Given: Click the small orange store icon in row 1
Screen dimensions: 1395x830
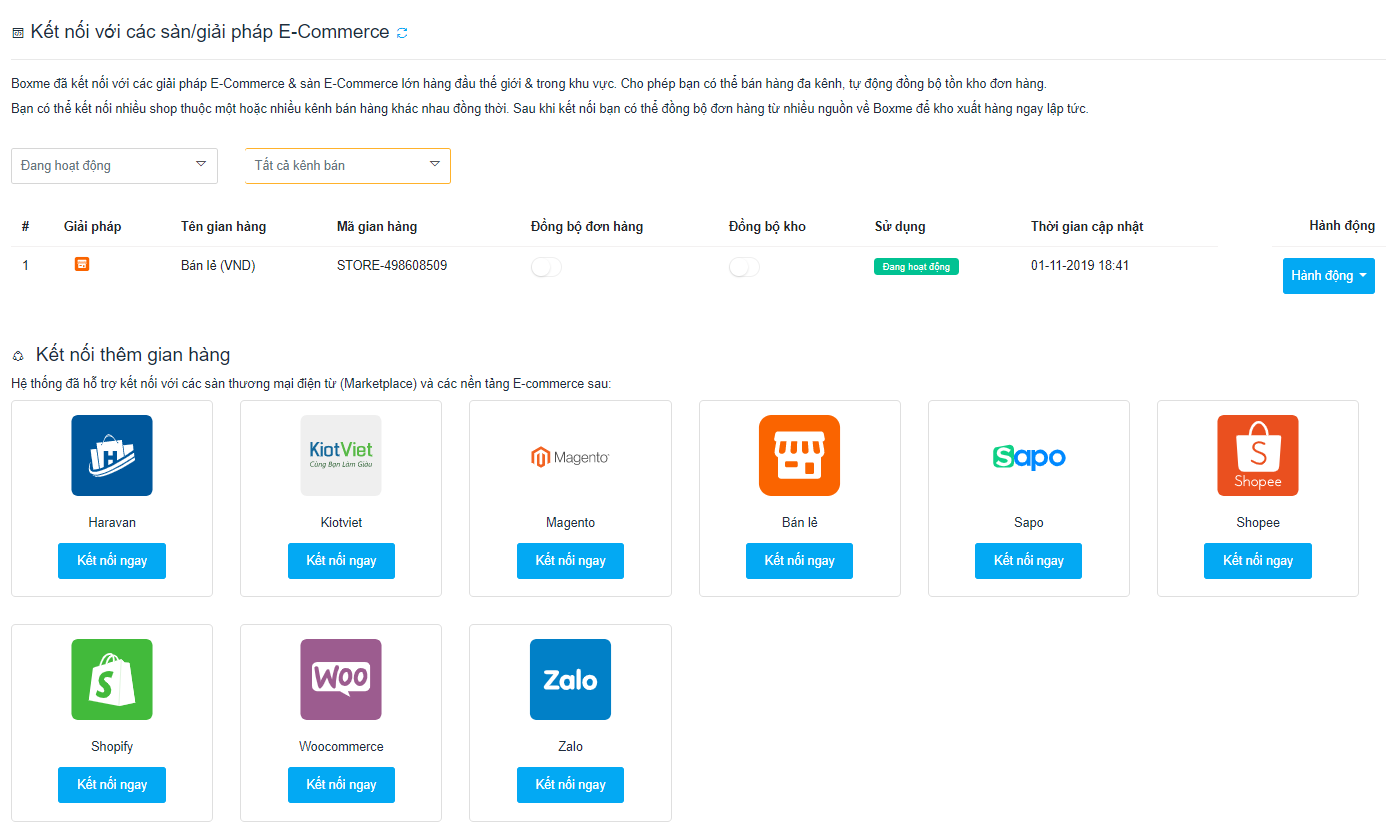Looking at the screenshot, I should 82,264.
